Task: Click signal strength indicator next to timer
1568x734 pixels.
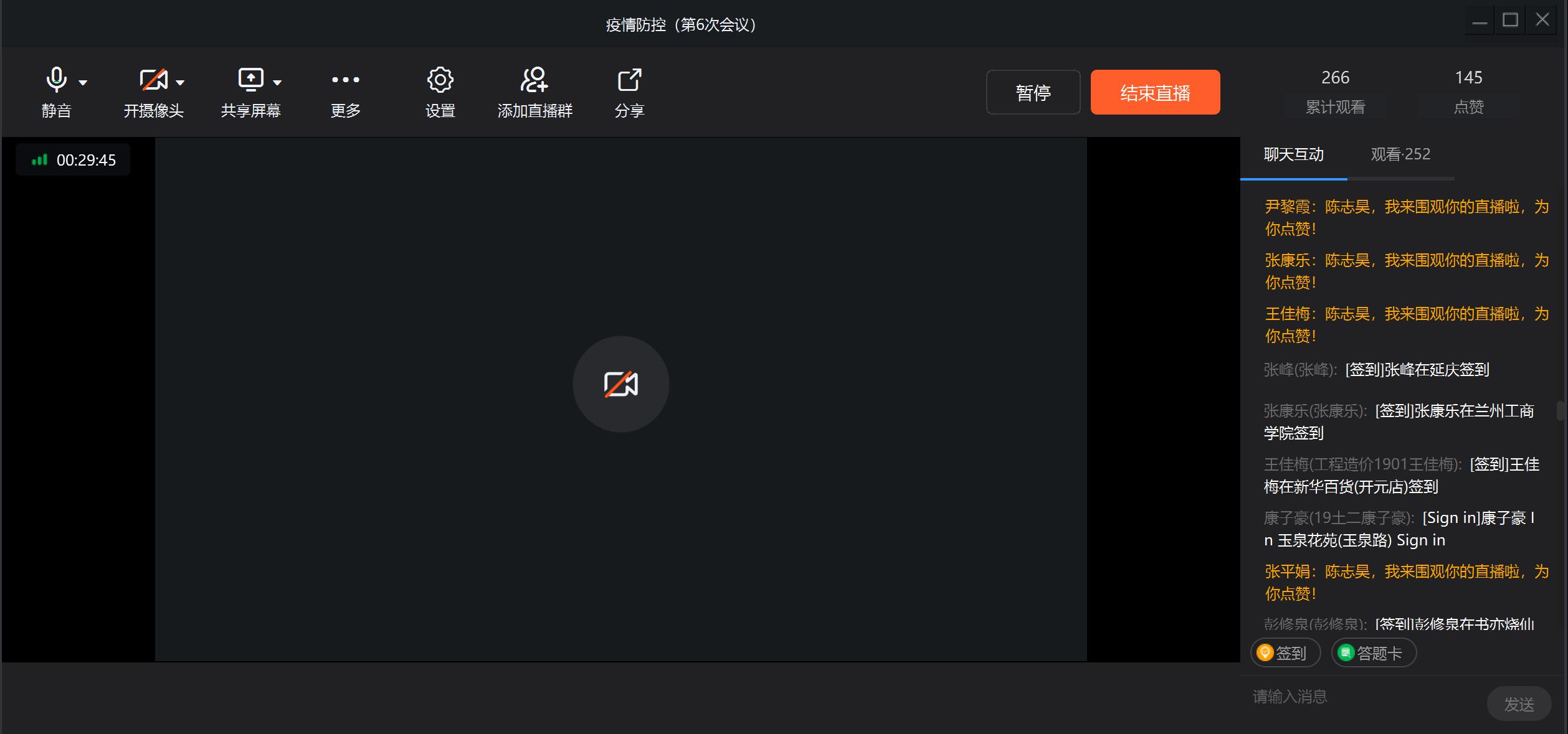Action: [39, 160]
